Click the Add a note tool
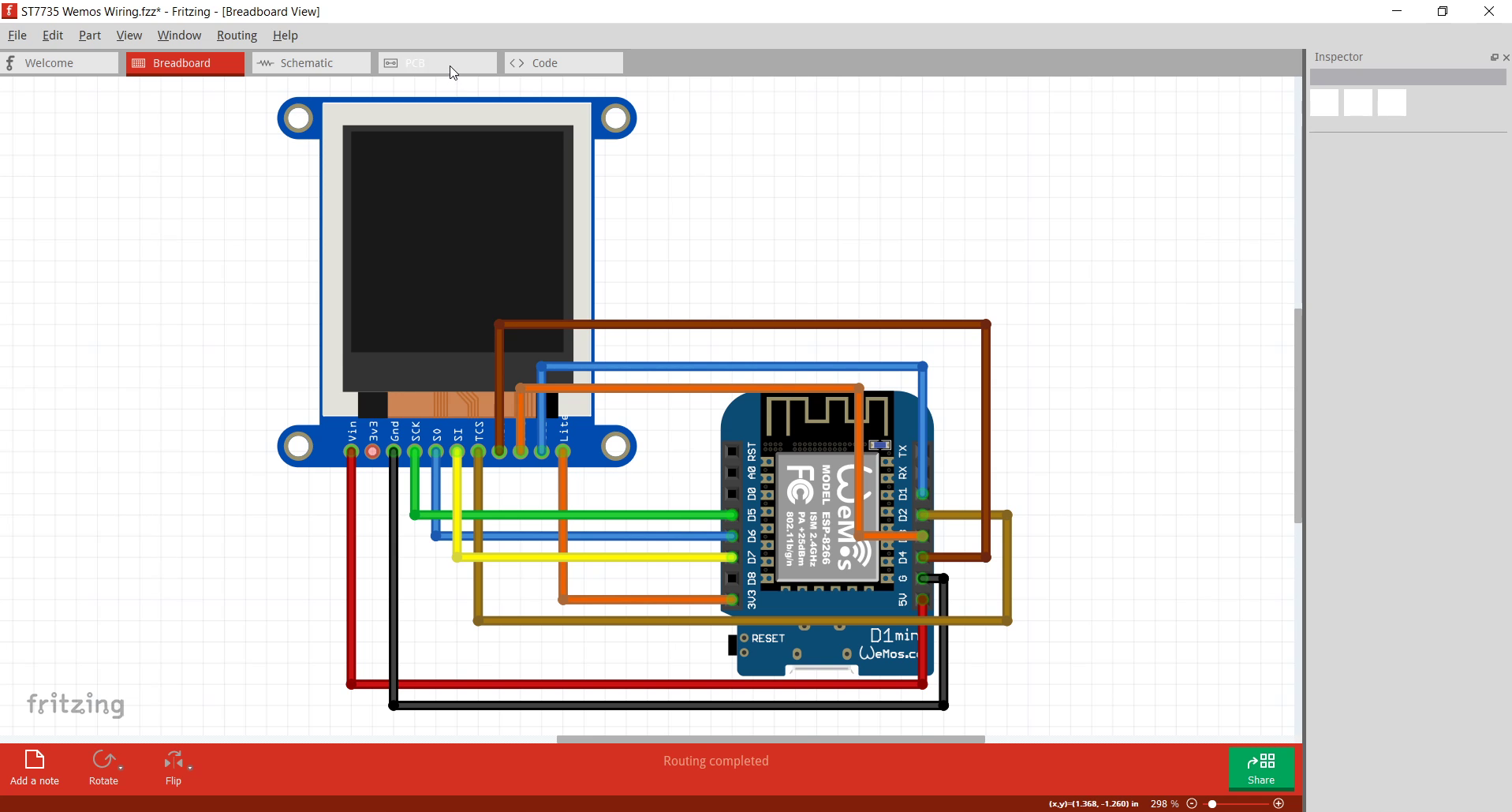This screenshot has width=1512, height=812. 35,768
